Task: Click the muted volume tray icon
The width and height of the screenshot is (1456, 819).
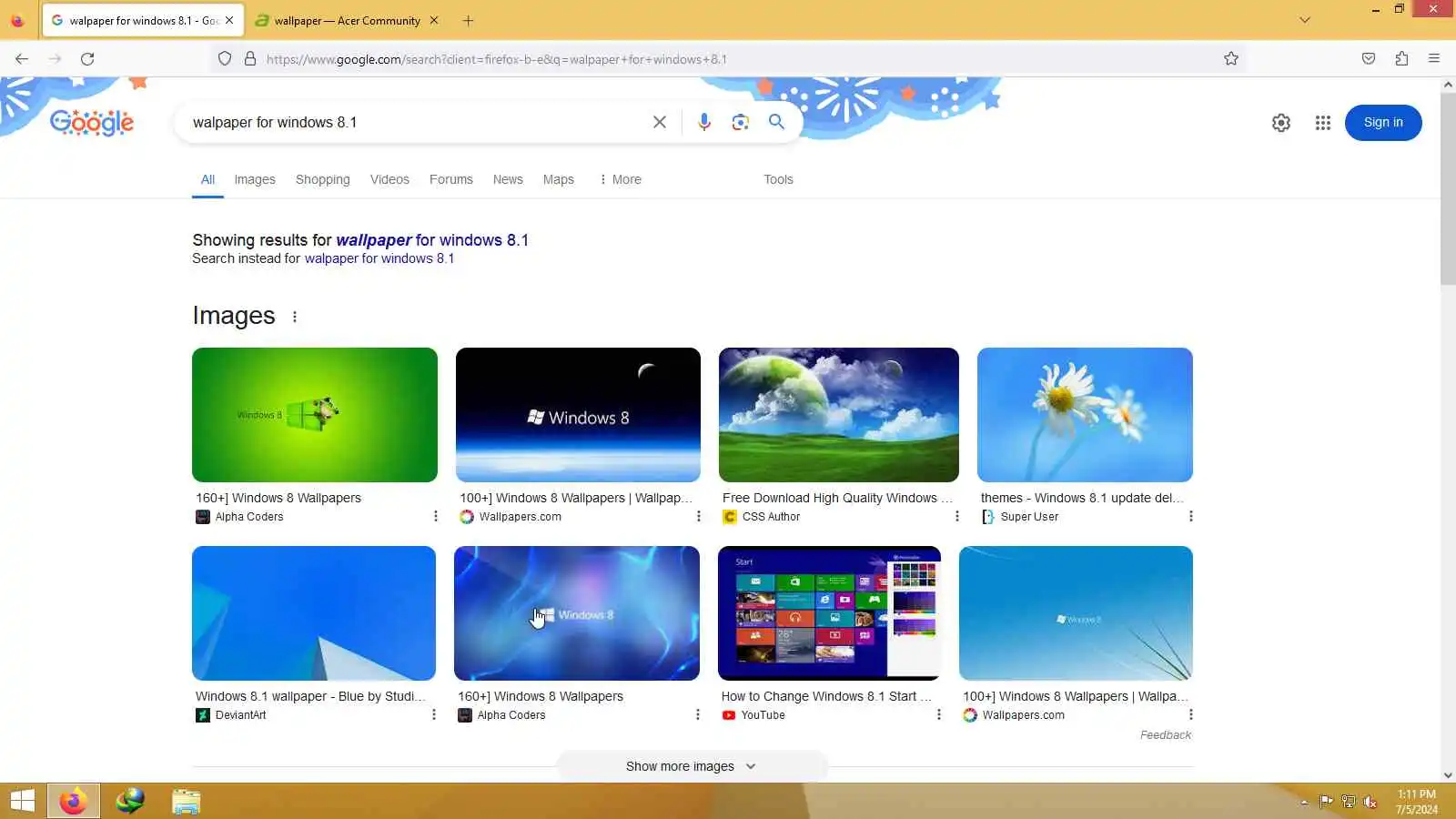Action: tap(1370, 802)
